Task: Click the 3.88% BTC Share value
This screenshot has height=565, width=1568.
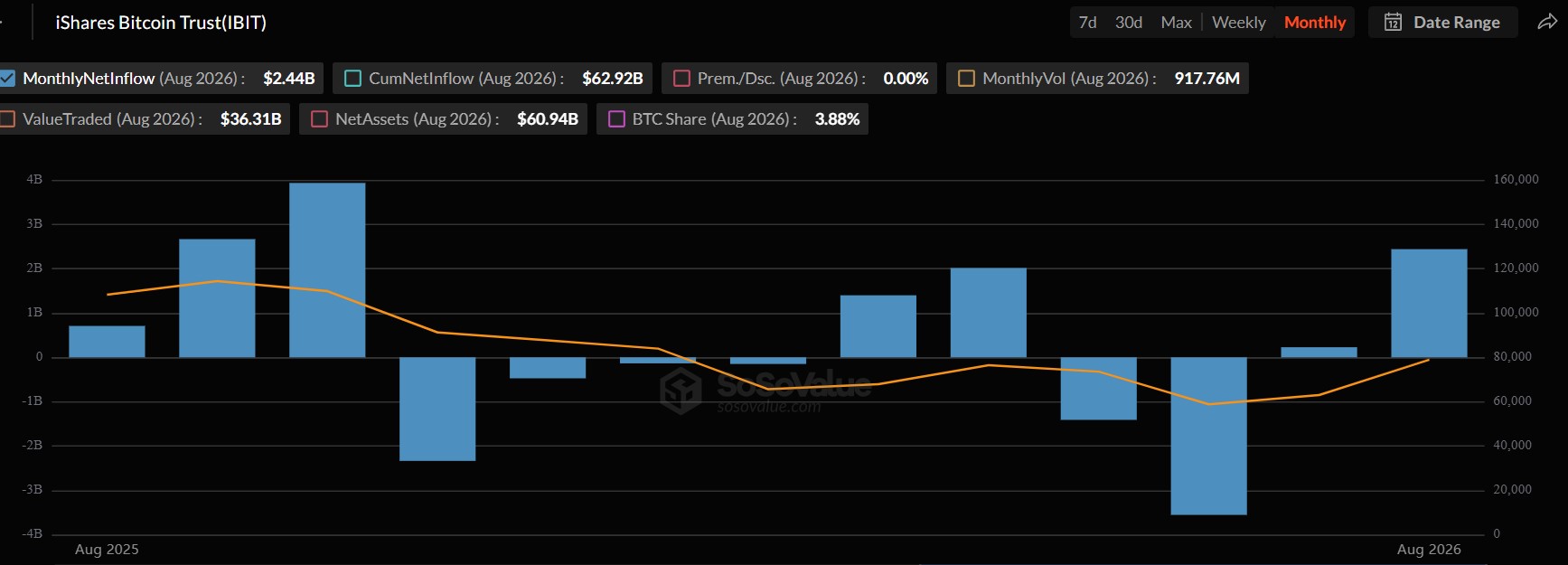Action: (837, 118)
